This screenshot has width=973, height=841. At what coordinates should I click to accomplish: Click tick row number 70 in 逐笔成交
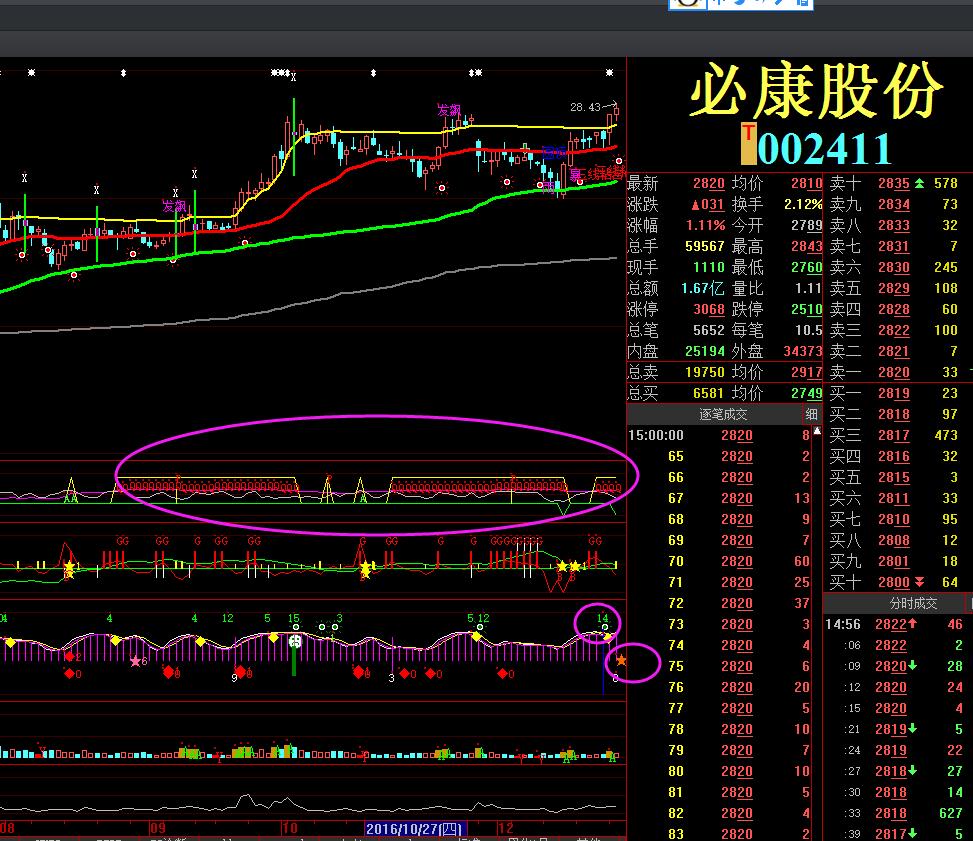676,561
